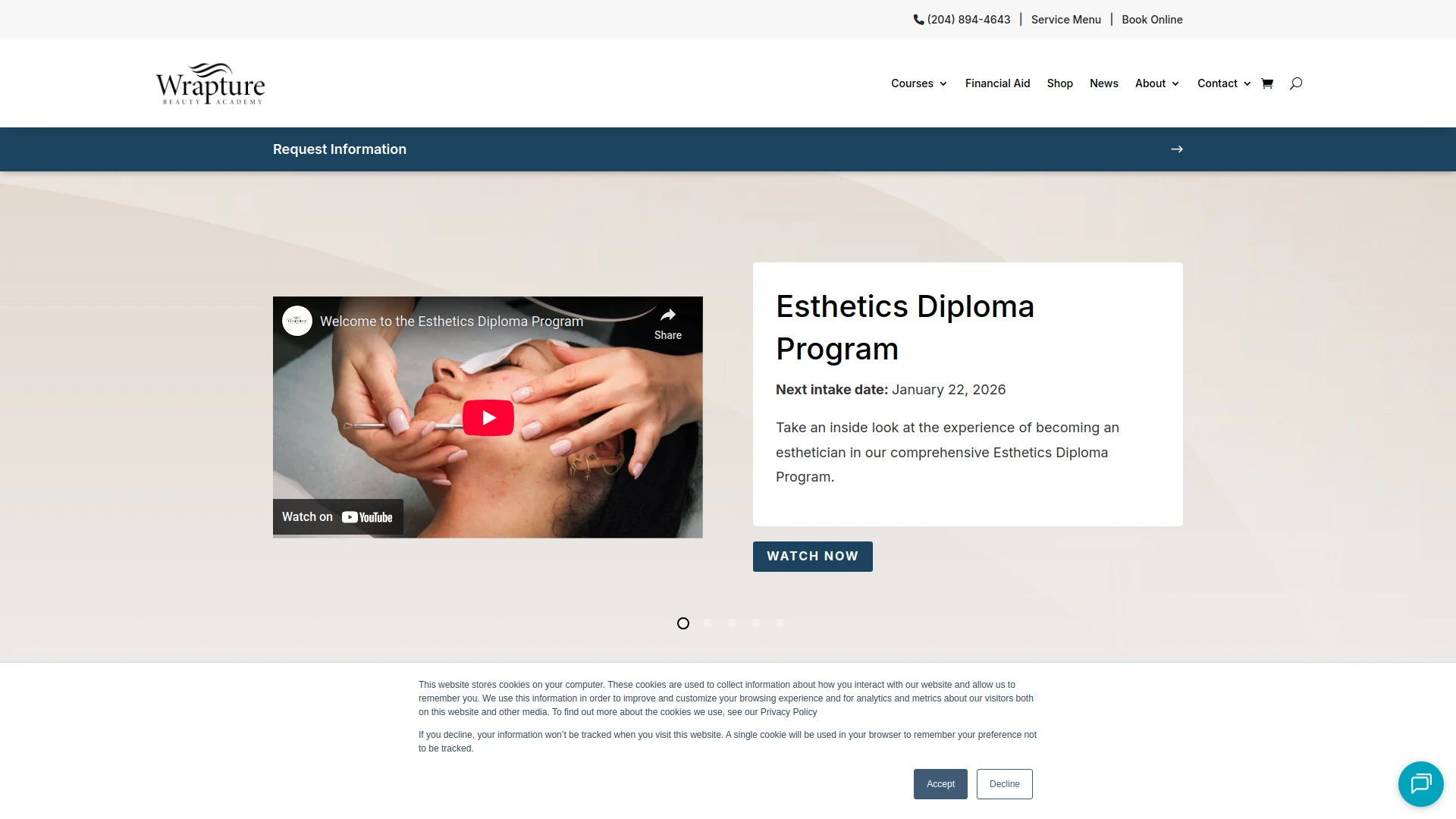Screen dimensions: 1456x819
Task: Click the Wrapture Beauty Academy logo
Action: pyautogui.click(x=210, y=83)
